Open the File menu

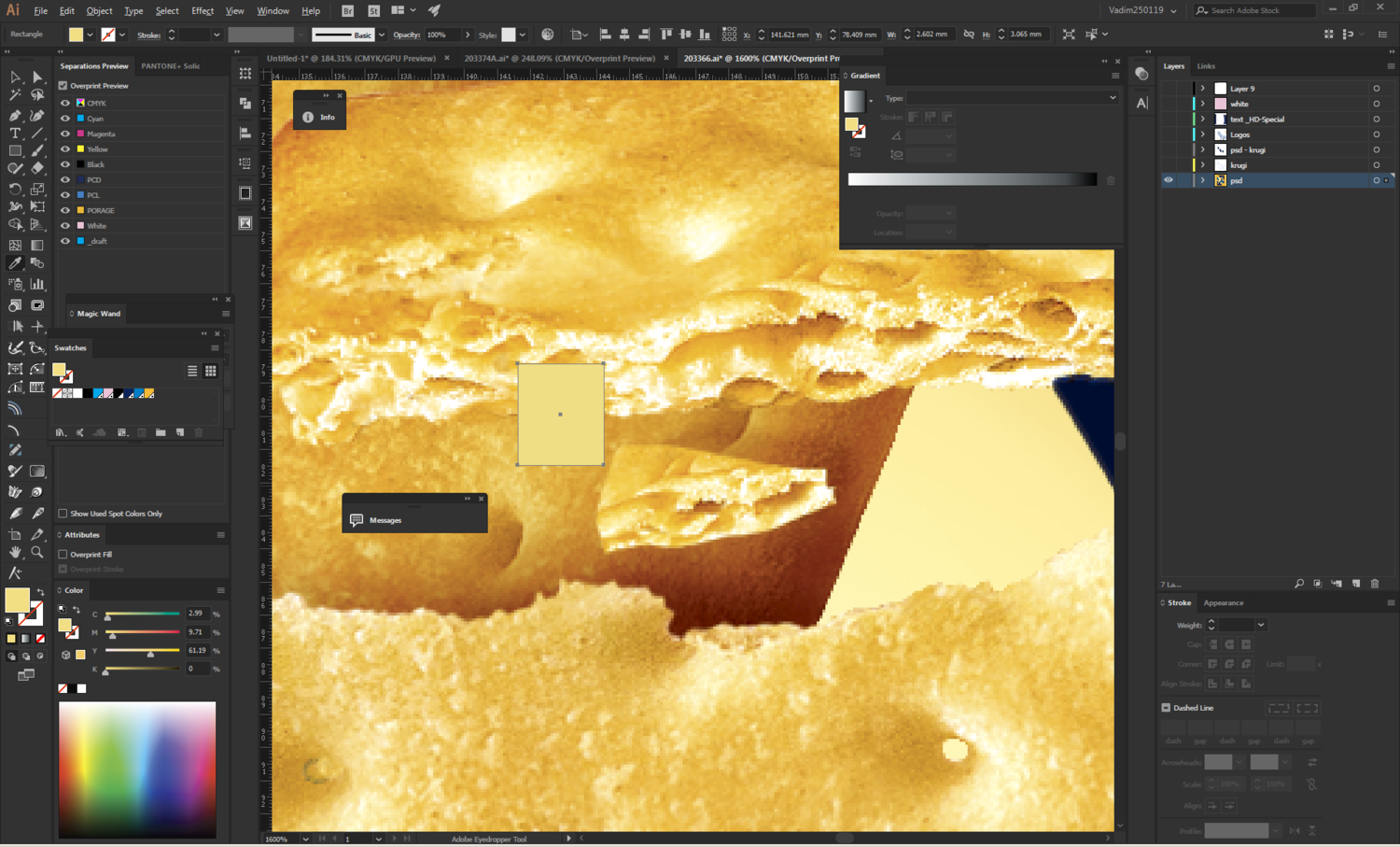click(x=41, y=11)
